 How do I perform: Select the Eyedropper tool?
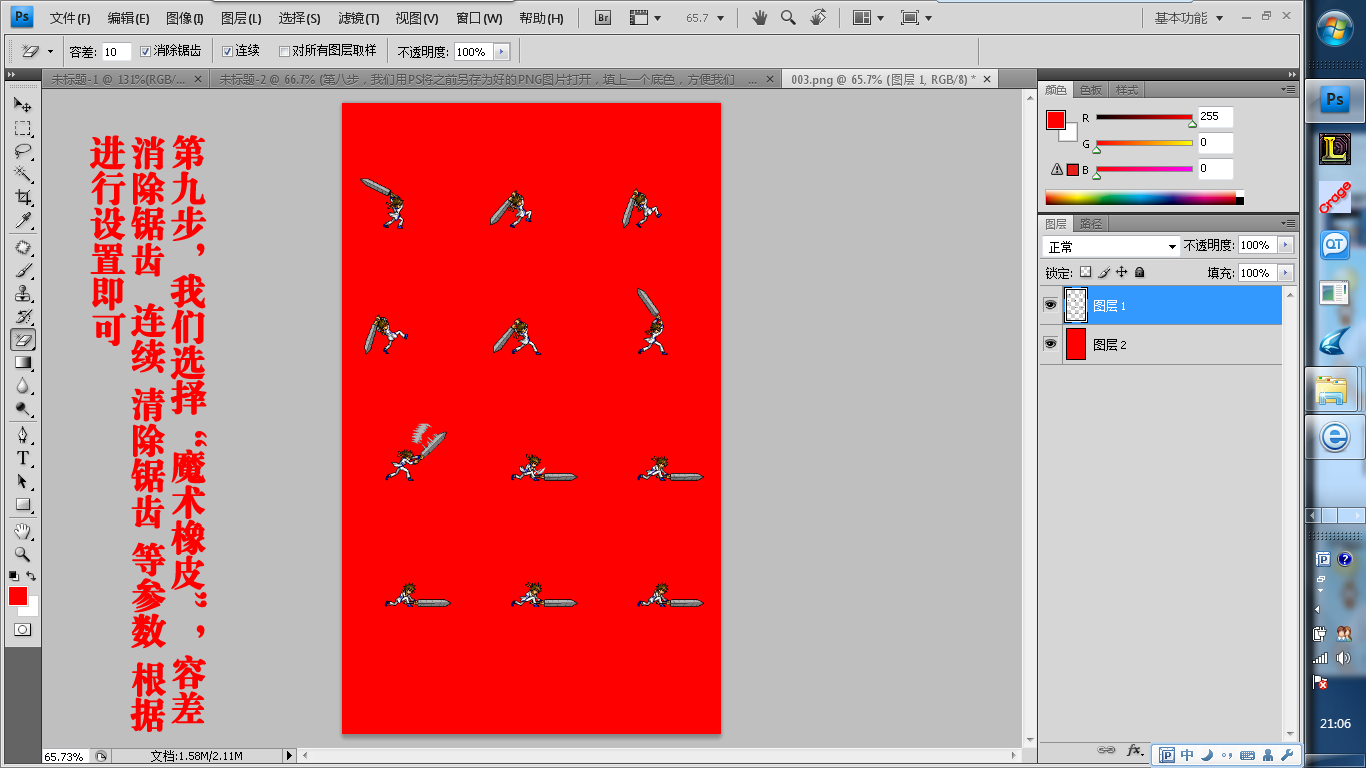tap(22, 220)
